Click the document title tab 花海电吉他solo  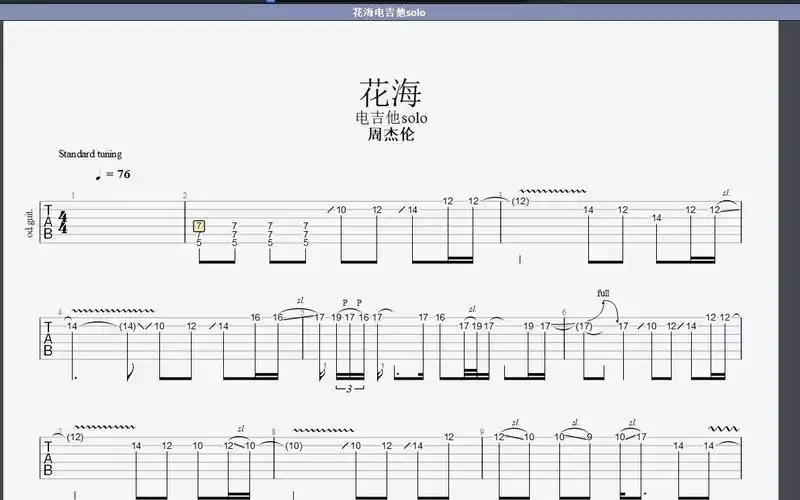[389, 12]
